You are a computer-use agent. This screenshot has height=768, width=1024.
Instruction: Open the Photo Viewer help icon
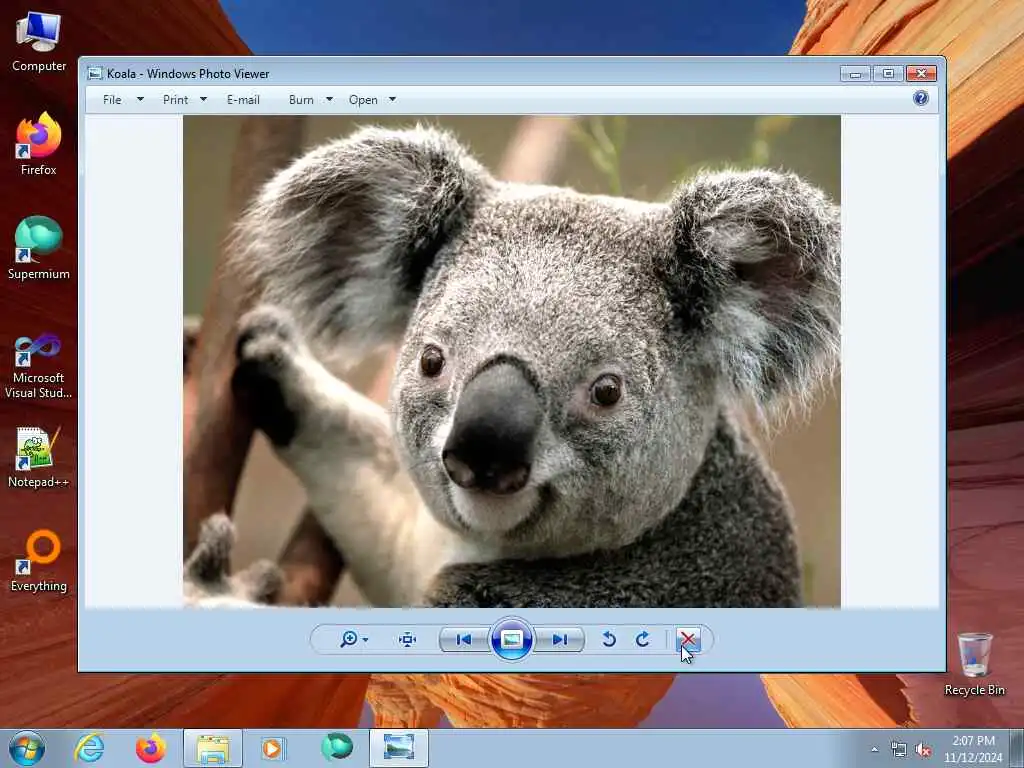[920, 98]
